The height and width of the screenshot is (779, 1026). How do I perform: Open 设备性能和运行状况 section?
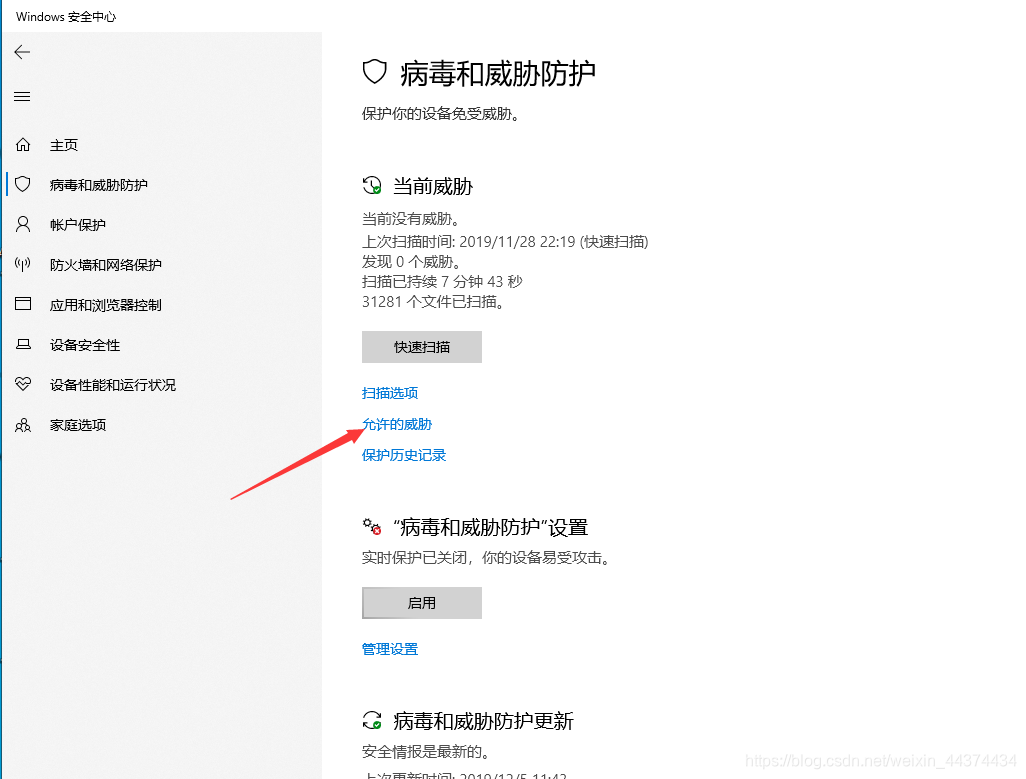coord(113,385)
